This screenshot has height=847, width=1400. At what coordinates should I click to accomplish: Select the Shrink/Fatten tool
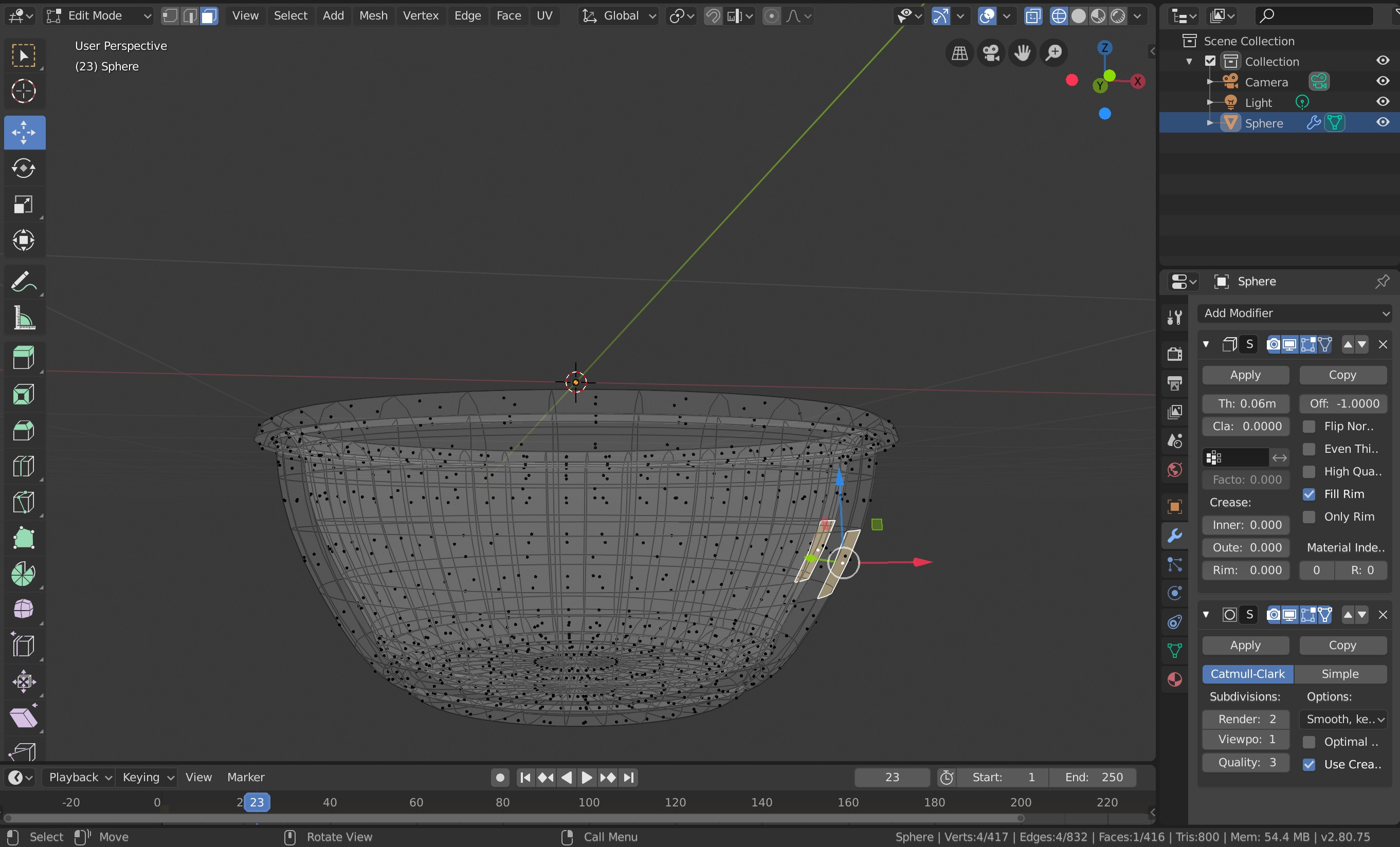tap(23, 681)
